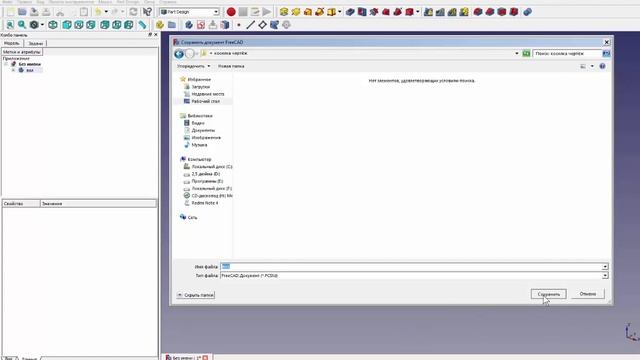This screenshot has width=640, height=360.
Task: Click the Fit All zoom icon
Action: pos(10,25)
